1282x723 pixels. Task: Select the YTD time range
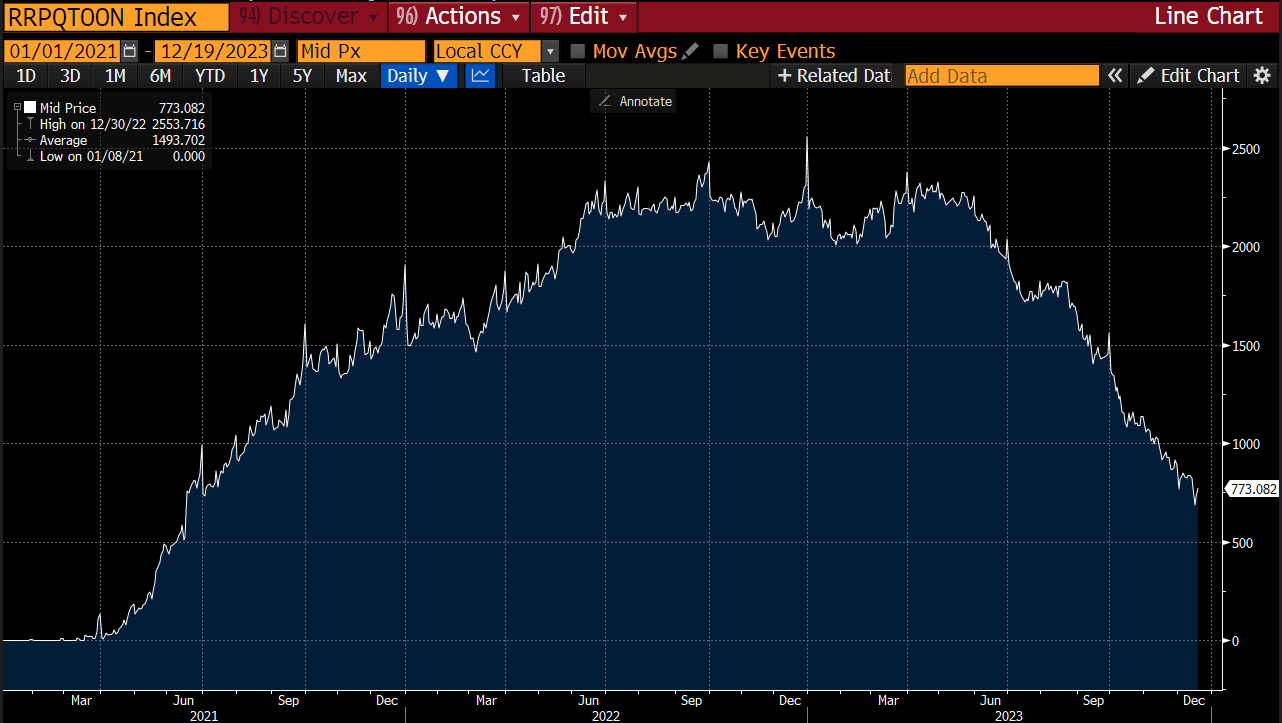pyautogui.click(x=210, y=76)
